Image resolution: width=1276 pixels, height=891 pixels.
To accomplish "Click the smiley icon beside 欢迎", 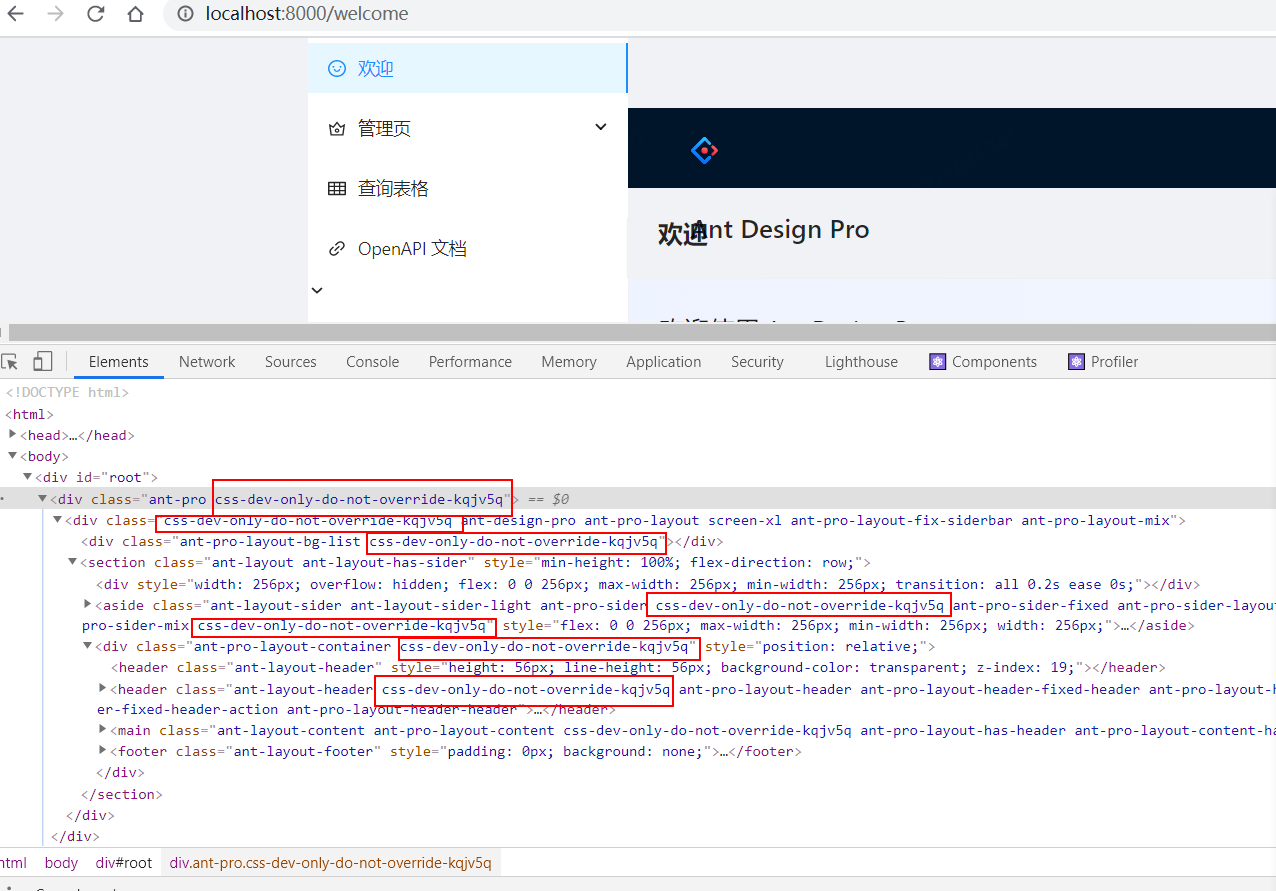I will (x=337, y=68).
